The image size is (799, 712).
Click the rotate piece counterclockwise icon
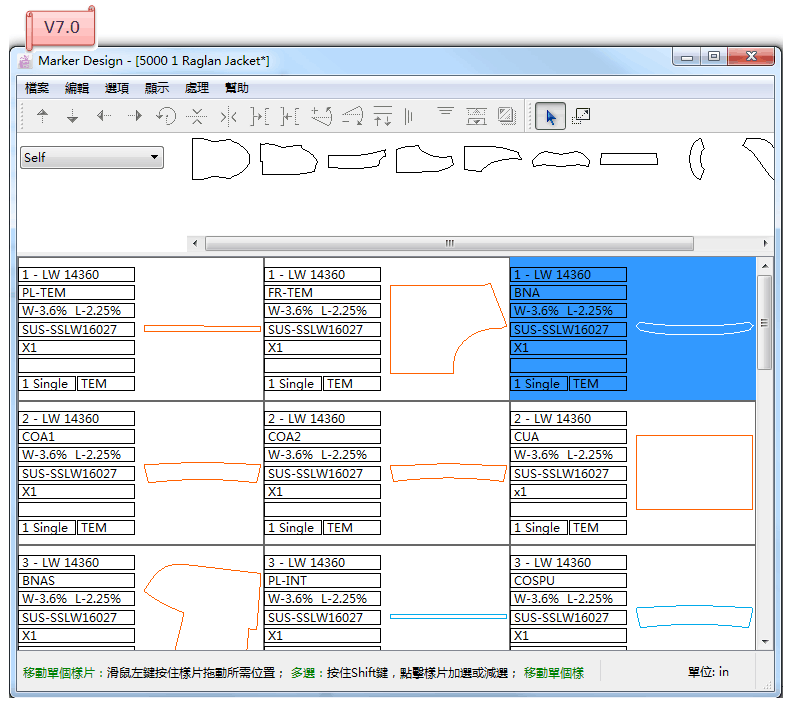coord(166,117)
